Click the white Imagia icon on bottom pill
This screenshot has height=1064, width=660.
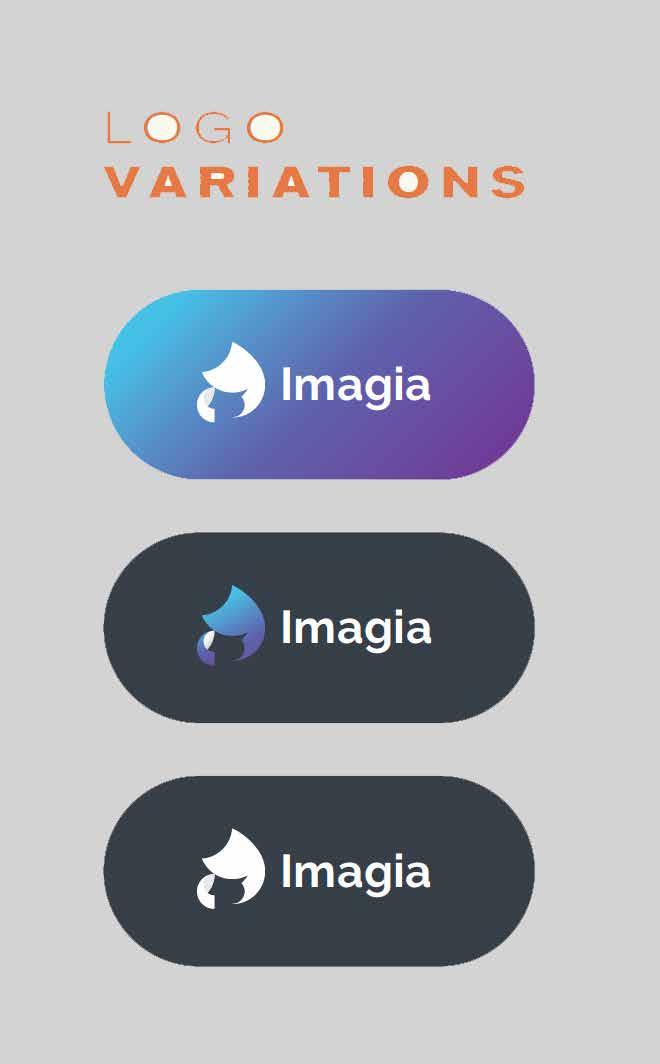(231, 869)
